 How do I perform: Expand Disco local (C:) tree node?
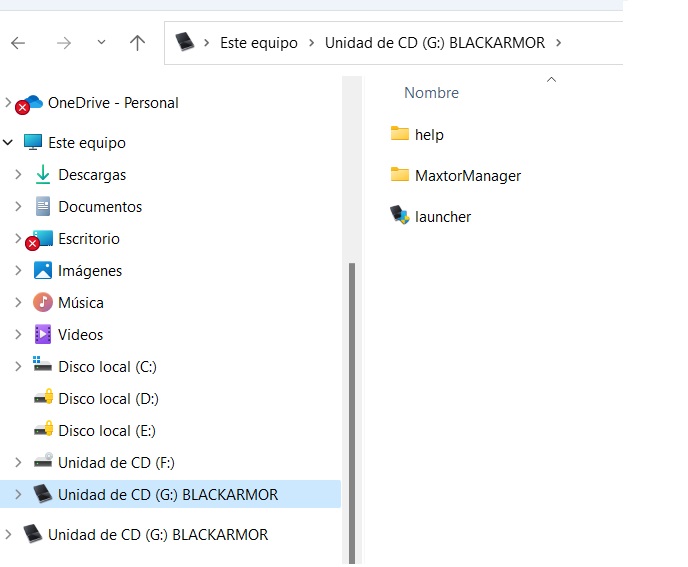click(18, 366)
